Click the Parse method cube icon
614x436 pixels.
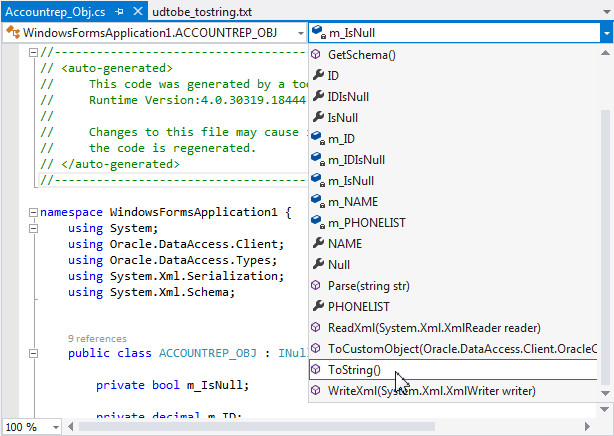pos(316,286)
